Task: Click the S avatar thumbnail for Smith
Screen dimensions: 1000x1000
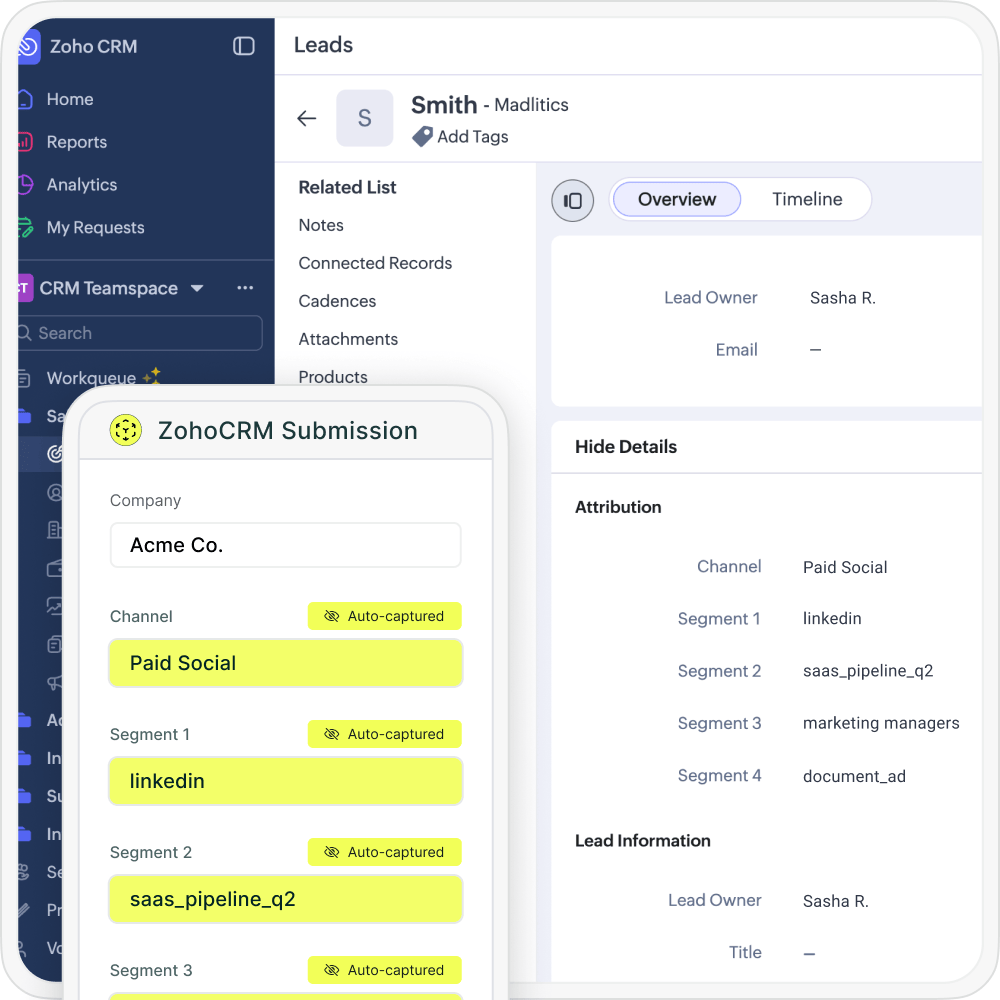Action: tap(365, 119)
